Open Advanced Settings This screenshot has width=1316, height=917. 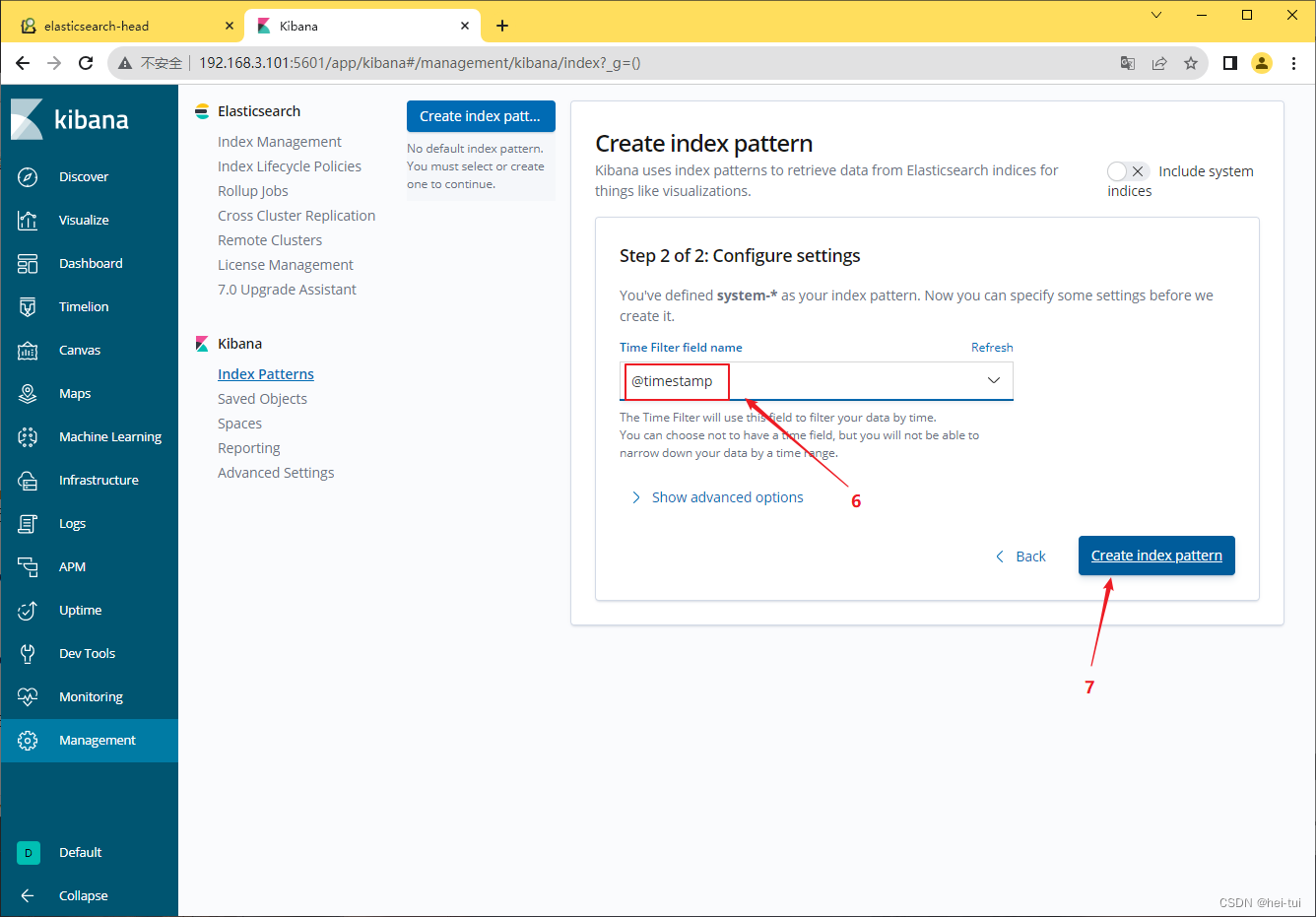(276, 473)
